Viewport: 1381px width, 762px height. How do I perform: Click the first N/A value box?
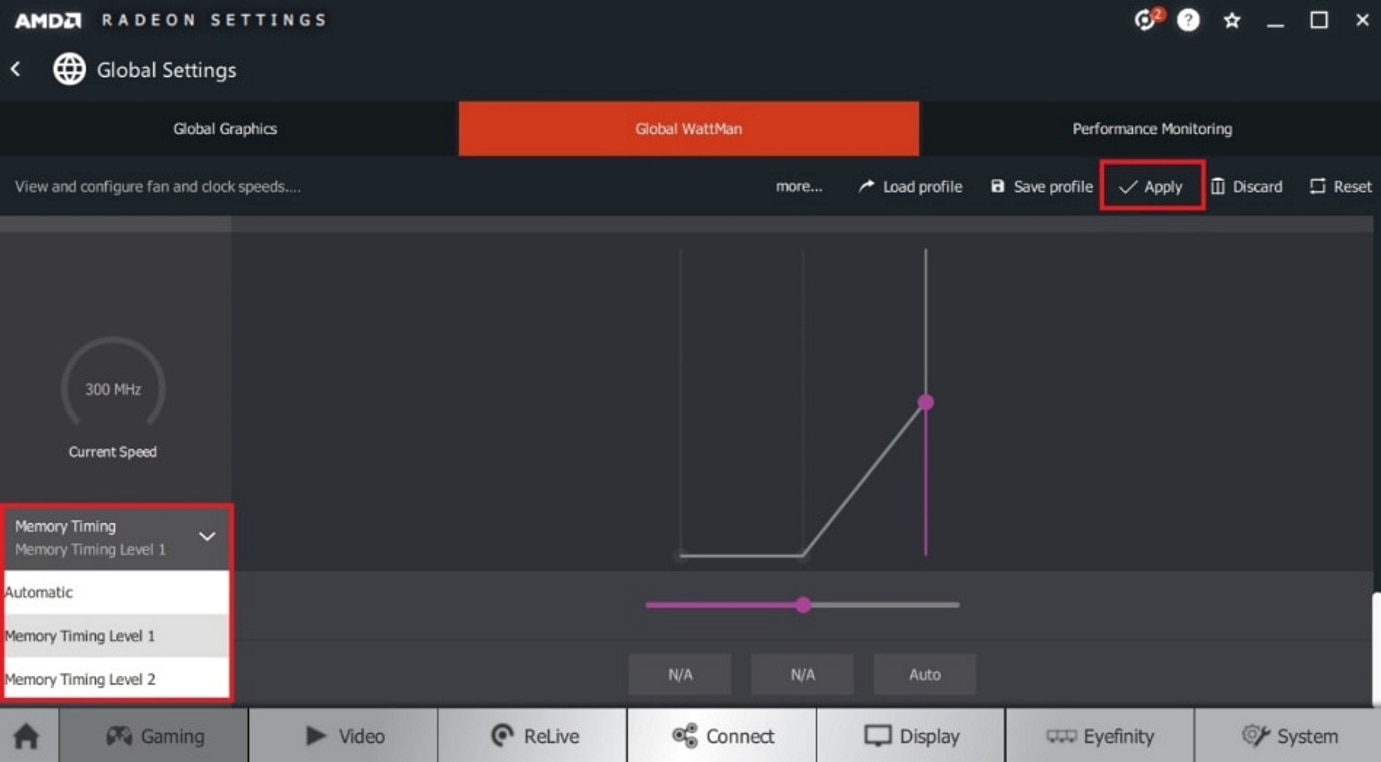(680, 675)
